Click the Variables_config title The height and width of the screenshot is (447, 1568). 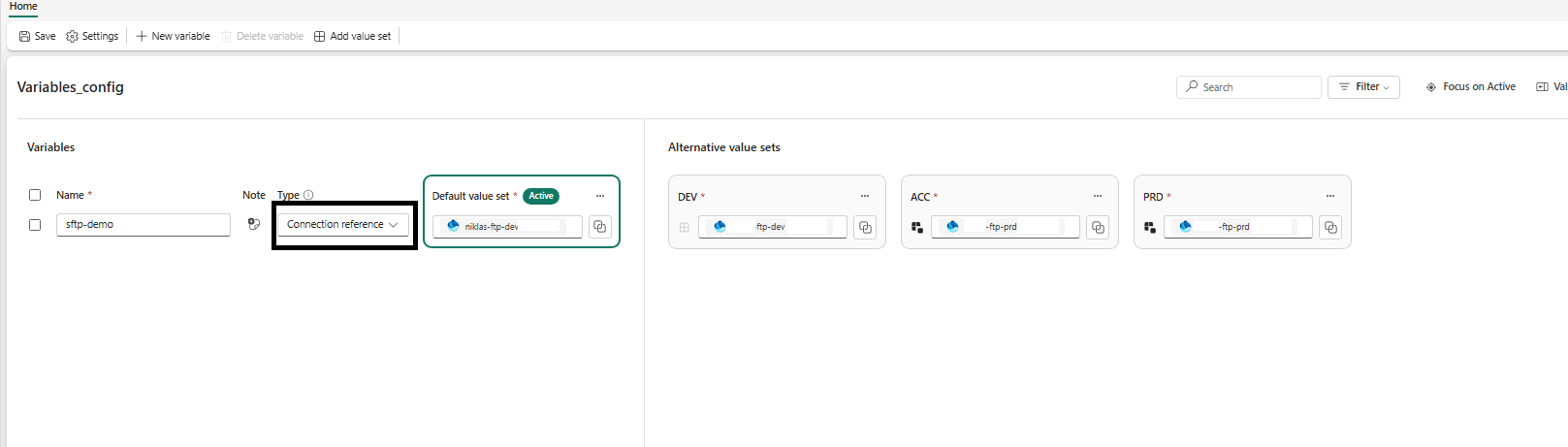coord(71,87)
